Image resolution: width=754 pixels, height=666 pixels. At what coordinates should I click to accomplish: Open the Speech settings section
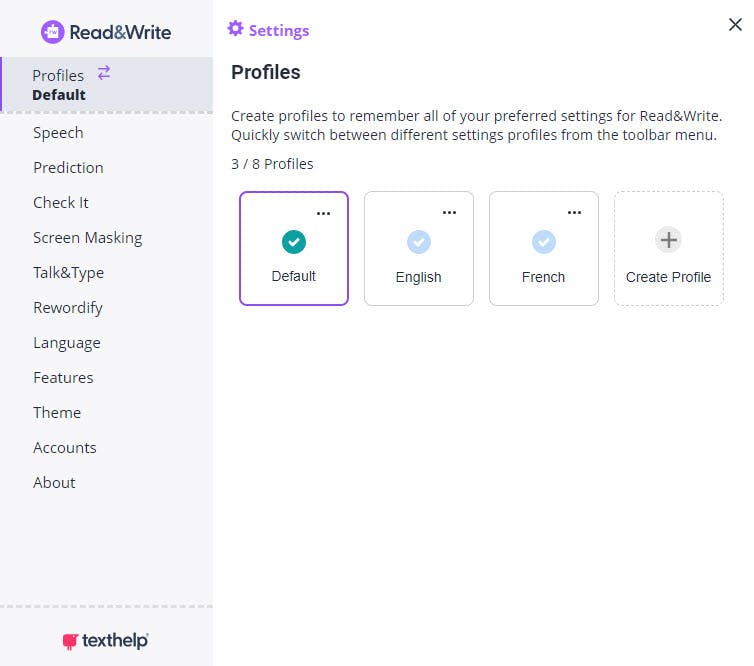tap(58, 133)
